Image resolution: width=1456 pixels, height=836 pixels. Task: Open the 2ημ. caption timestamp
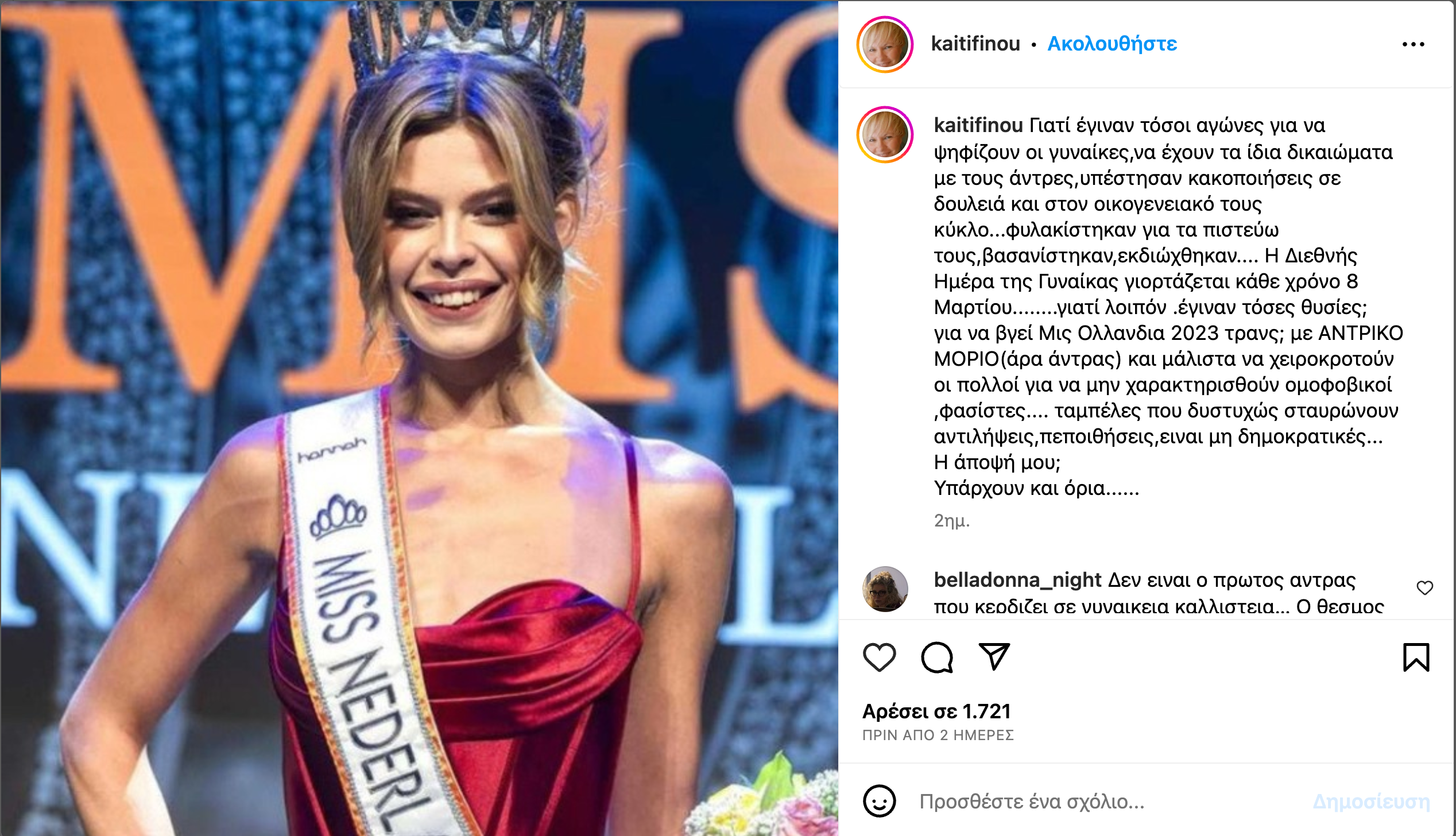tap(951, 521)
